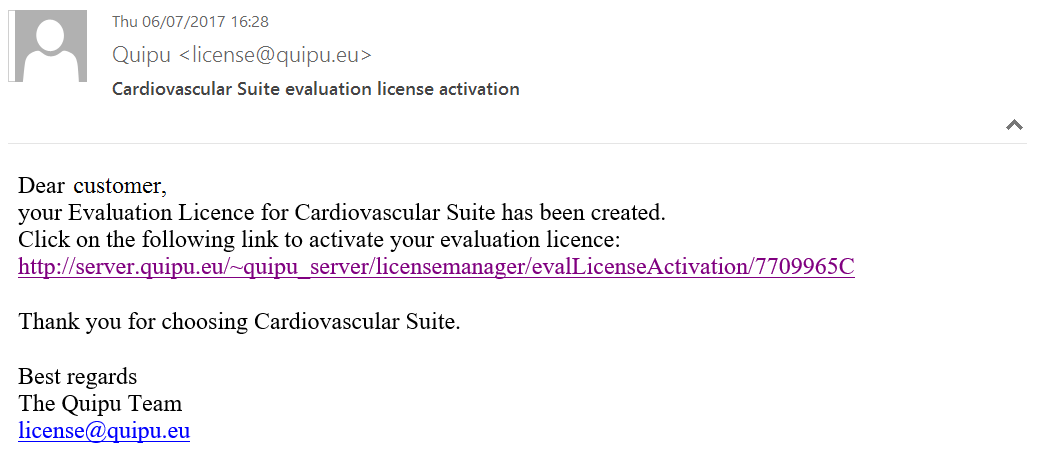1038x469 pixels.
Task: Click the "Dear customer," greeting text
Action: [x=92, y=186]
